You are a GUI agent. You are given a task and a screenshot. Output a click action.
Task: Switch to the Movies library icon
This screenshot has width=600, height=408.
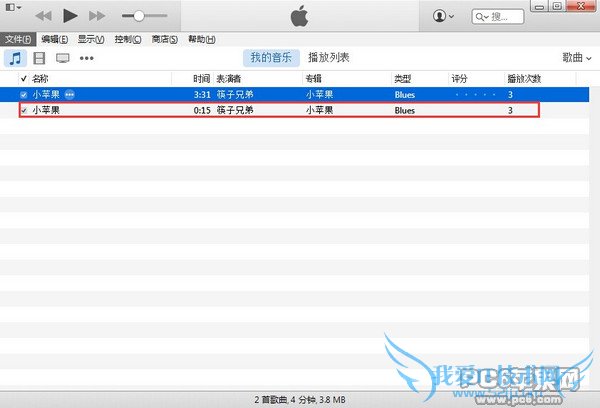[39, 58]
